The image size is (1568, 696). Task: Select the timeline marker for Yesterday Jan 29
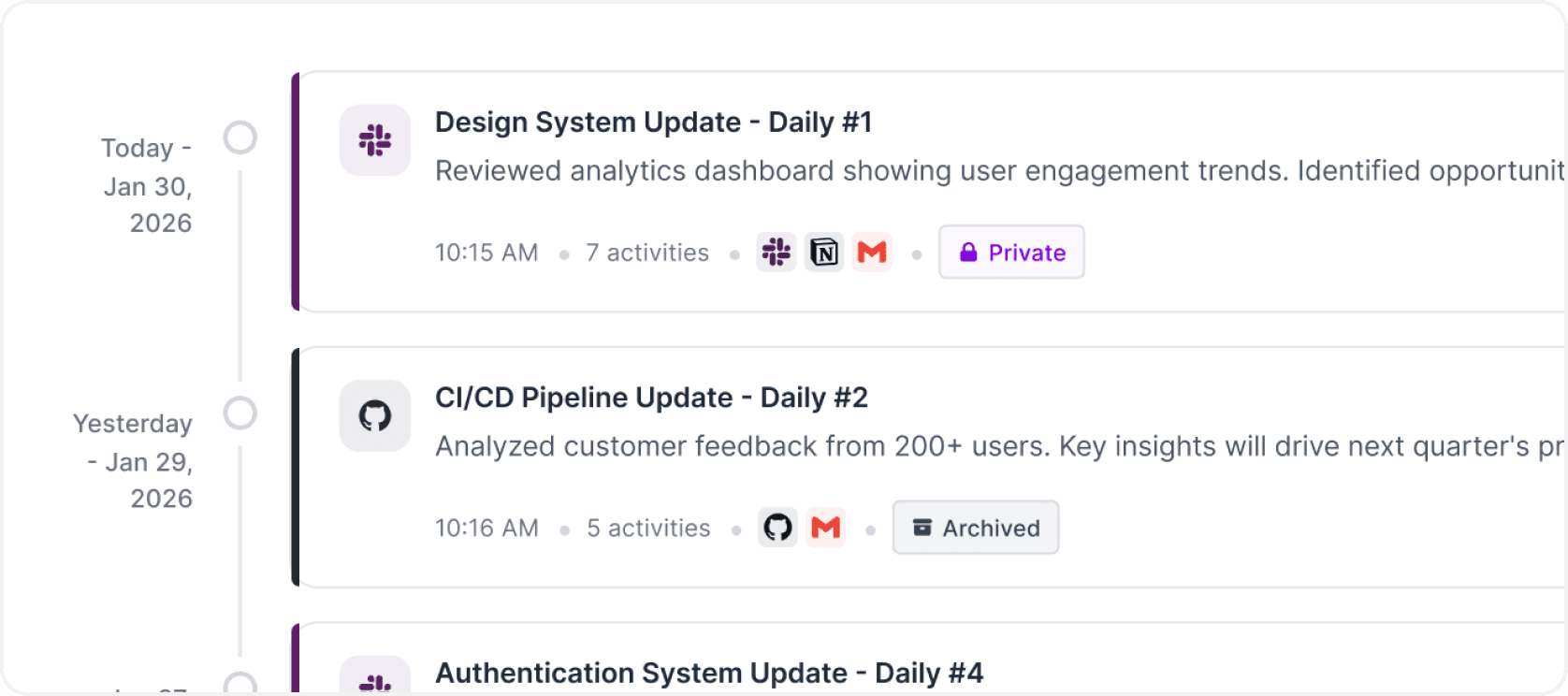pyautogui.click(x=240, y=413)
